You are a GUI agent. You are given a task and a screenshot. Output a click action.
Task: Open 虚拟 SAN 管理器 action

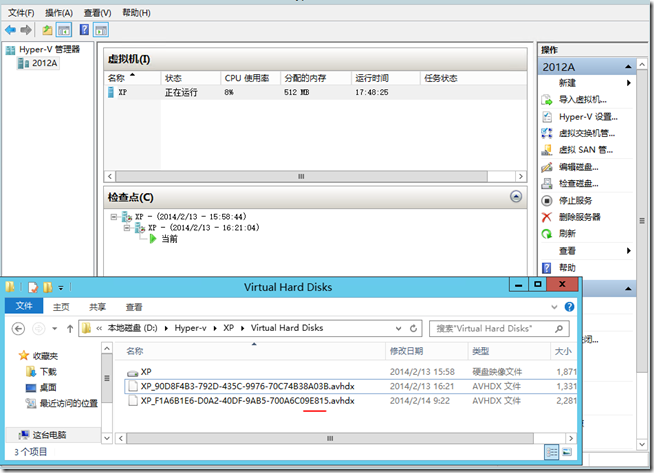[x=586, y=150]
